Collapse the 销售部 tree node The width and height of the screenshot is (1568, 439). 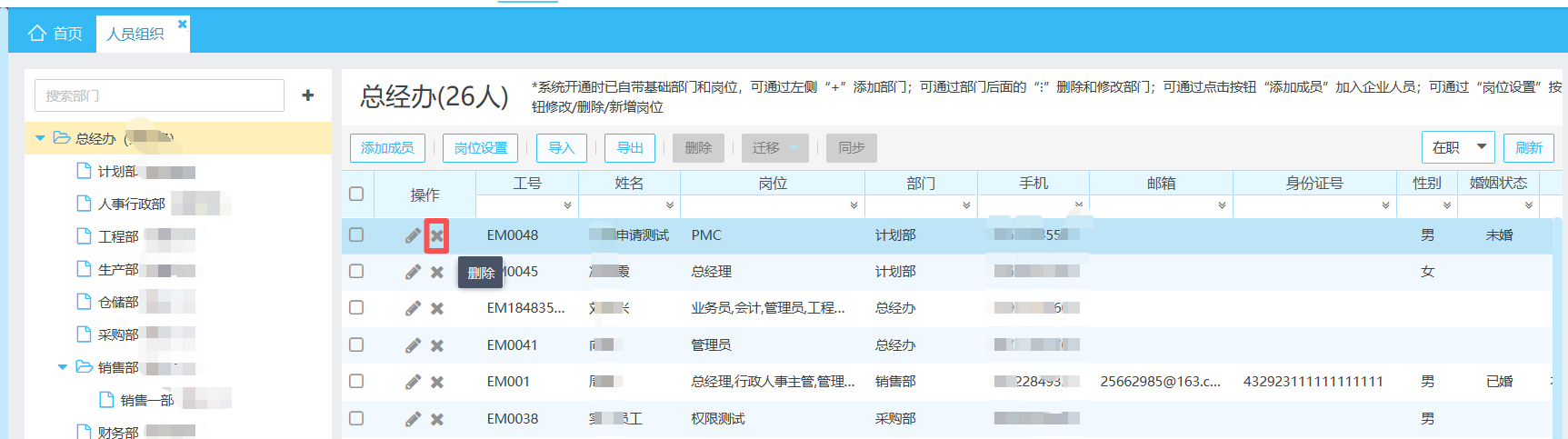tap(63, 367)
